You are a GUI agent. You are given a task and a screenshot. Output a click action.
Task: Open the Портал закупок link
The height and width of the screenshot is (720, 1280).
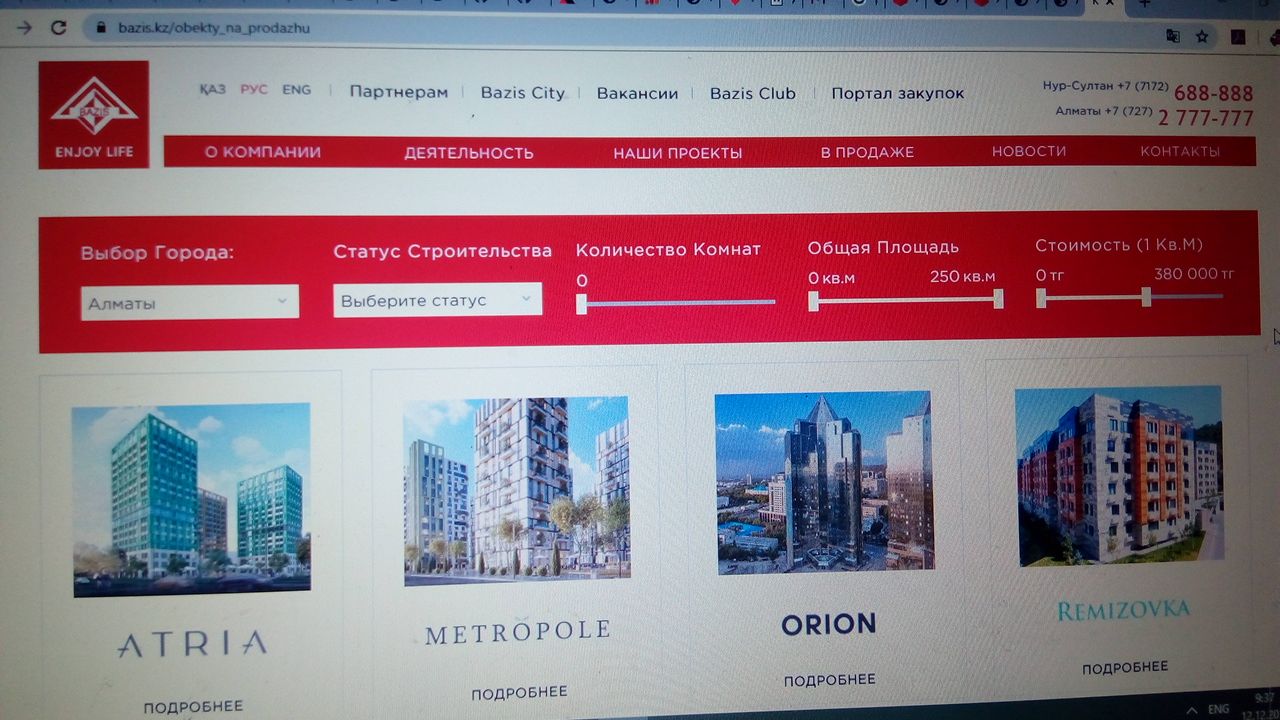(898, 93)
